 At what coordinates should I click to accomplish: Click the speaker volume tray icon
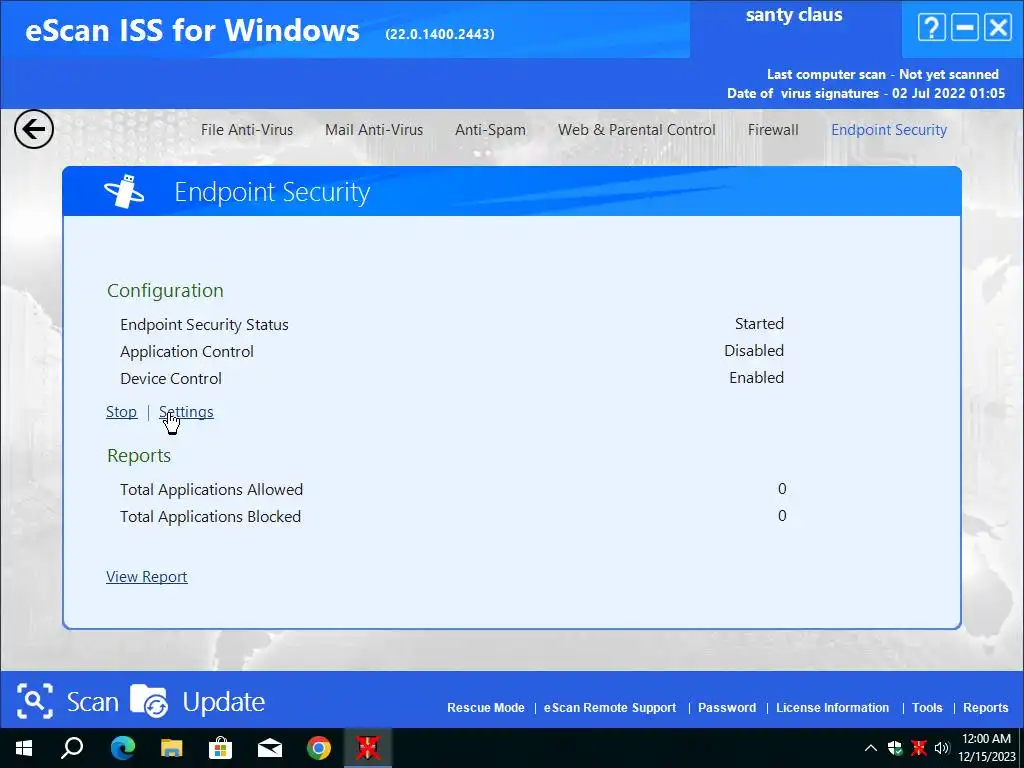[x=942, y=748]
